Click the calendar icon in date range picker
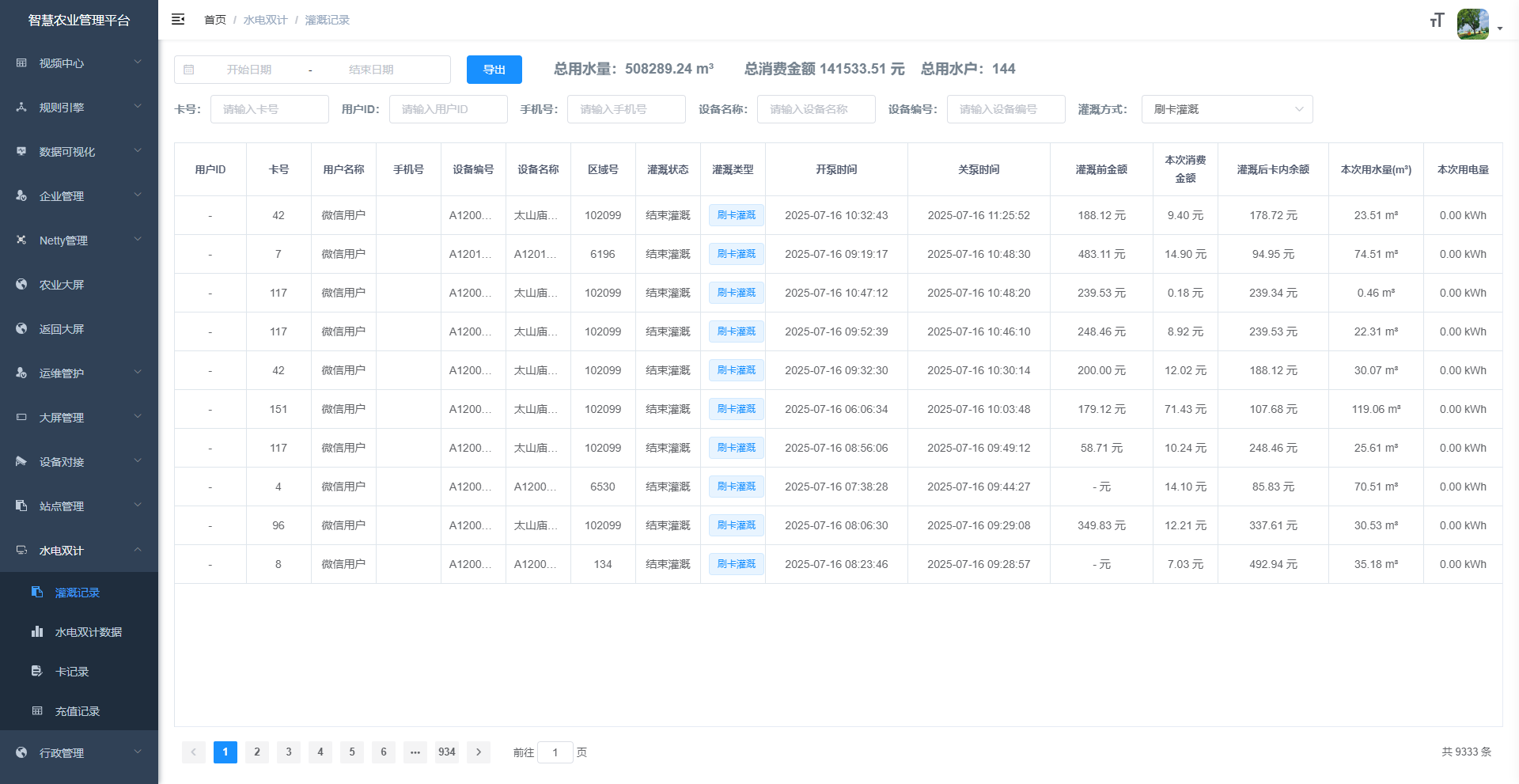 (189, 70)
